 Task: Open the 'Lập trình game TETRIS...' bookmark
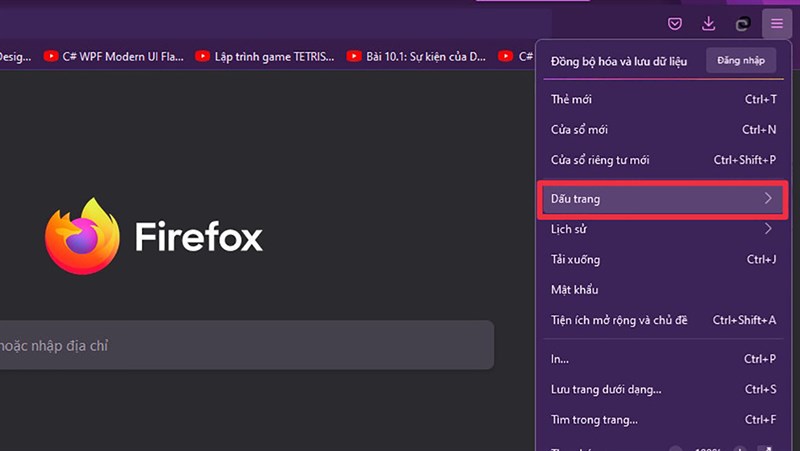[x=265, y=57]
